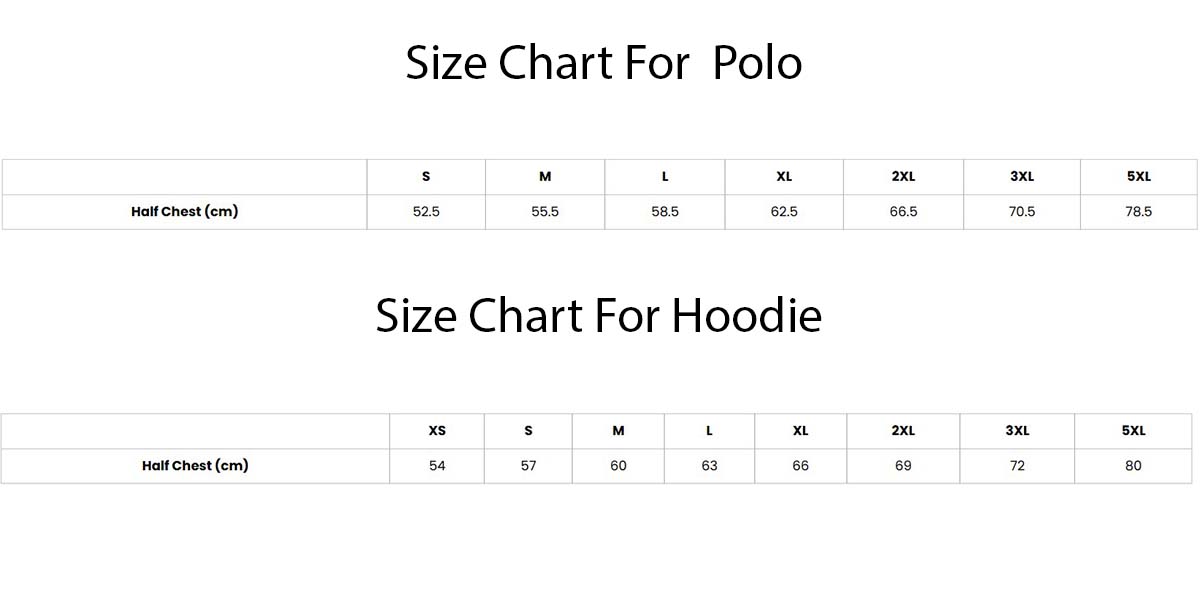Click the 70.5 value under Polo 3XL
Image resolution: width=1200 pixels, height=600 pixels.
[x=1022, y=212]
